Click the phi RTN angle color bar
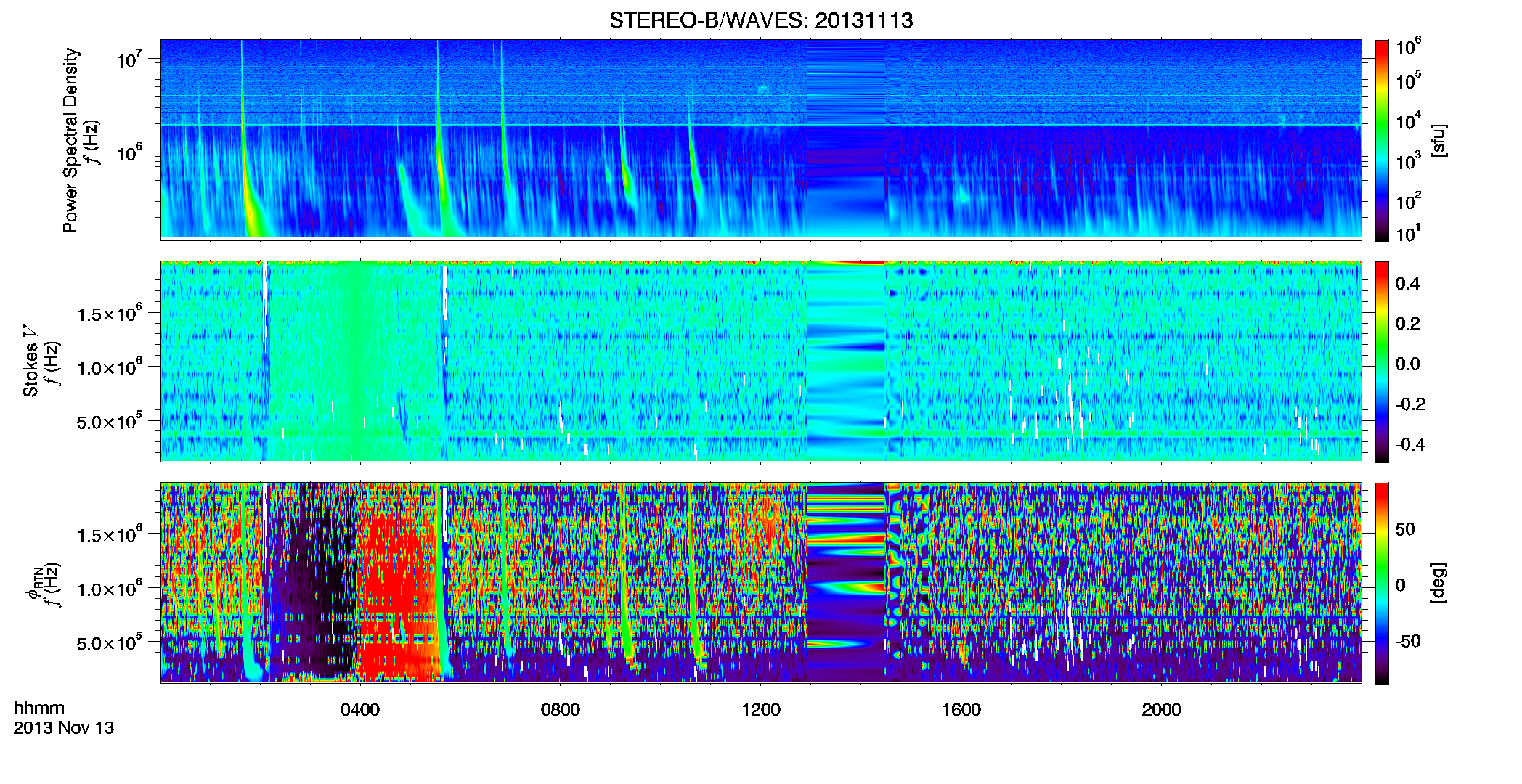 [x=1382, y=583]
